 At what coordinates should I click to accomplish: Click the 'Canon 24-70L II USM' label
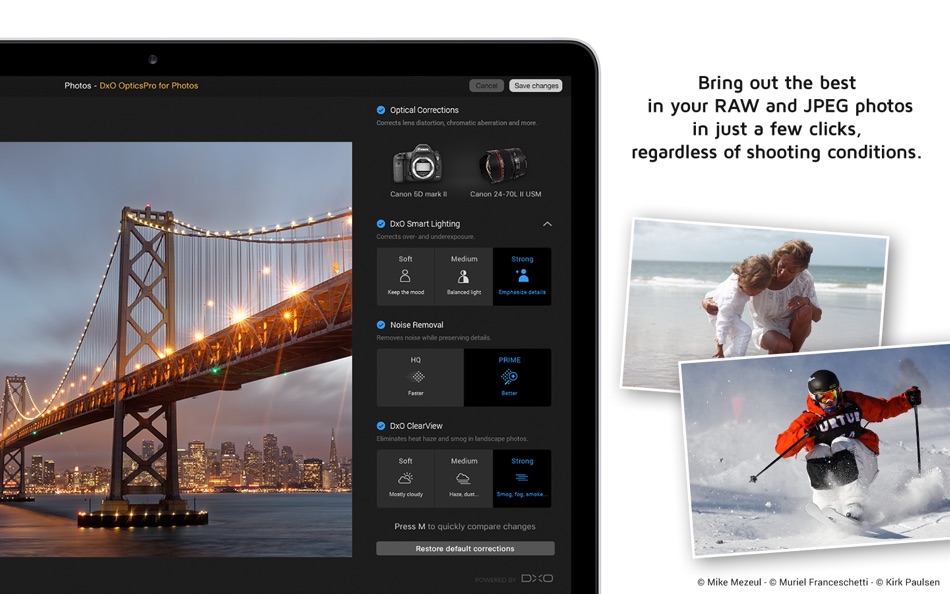505,194
